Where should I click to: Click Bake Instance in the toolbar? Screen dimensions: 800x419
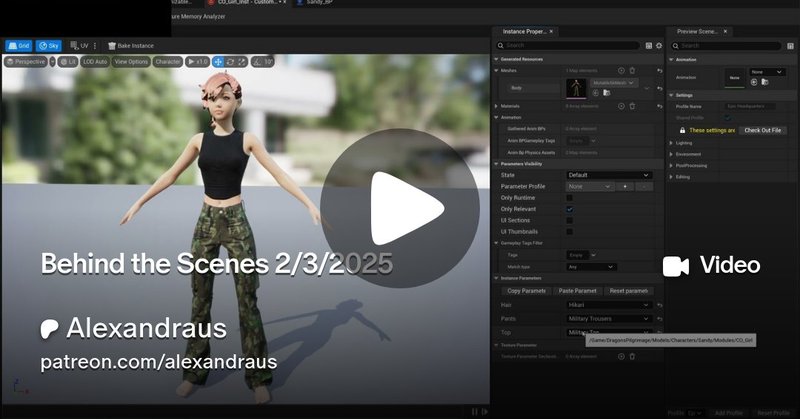point(131,46)
